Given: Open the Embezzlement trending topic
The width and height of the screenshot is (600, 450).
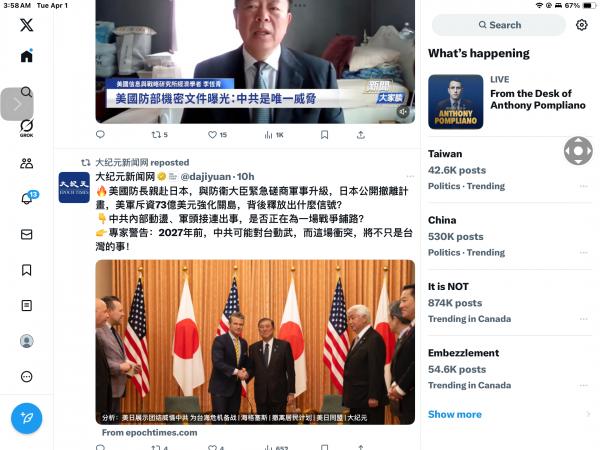Looking at the screenshot, I should [510, 369].
